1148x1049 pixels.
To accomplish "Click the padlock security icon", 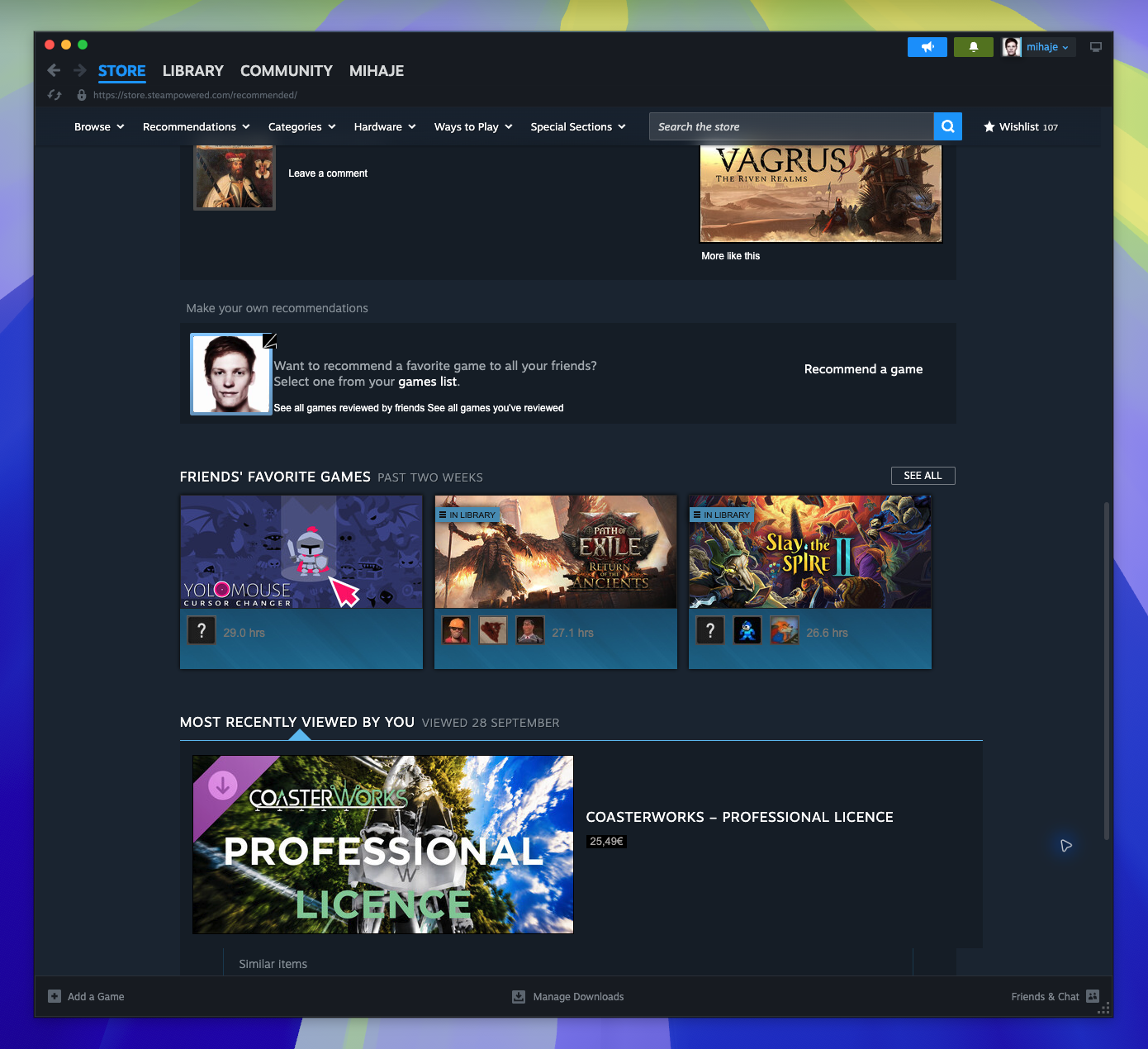I will (81, 95).
